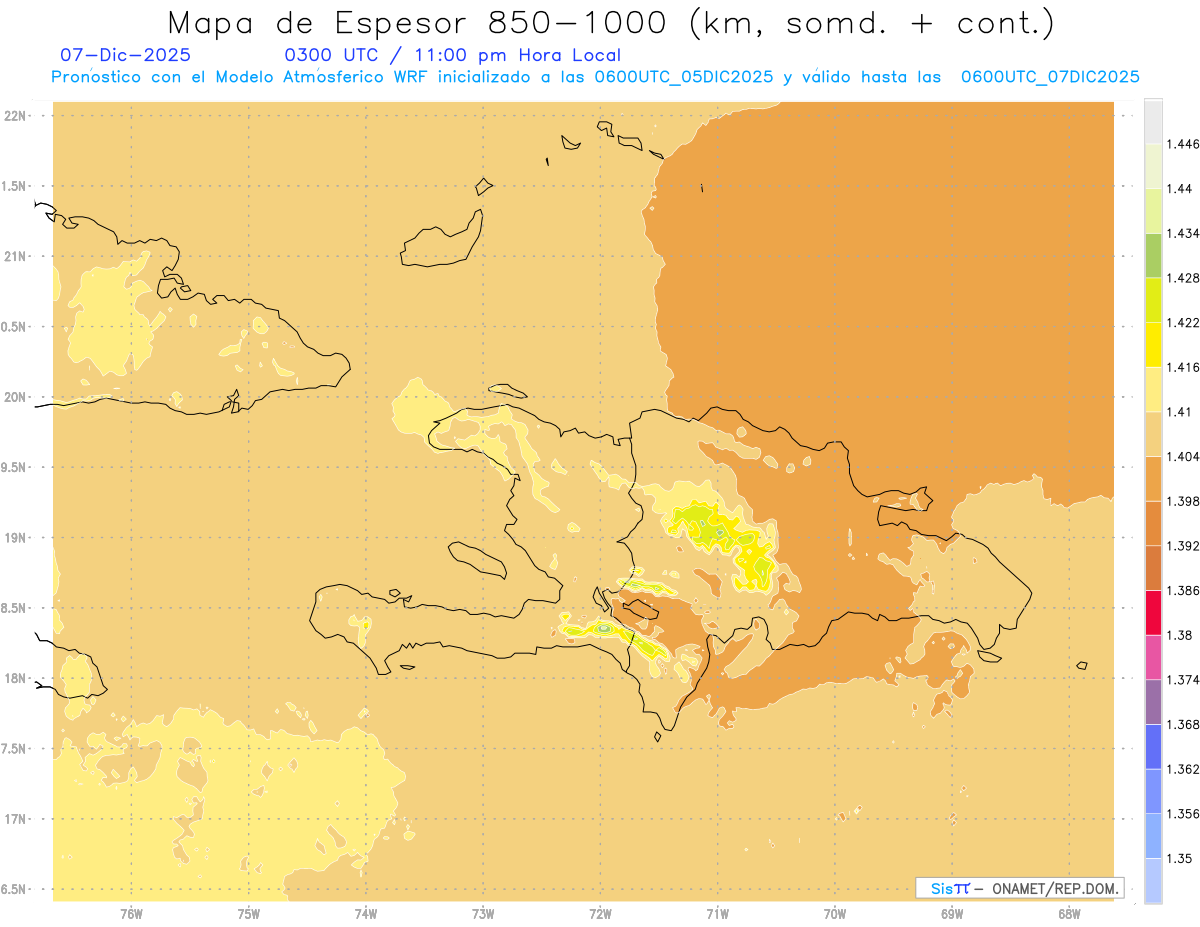Click the burnt orange swatch between 1.386 and 1.392
The height and width of the screenshot is (927, 1200).
[x=1153, y=568]
